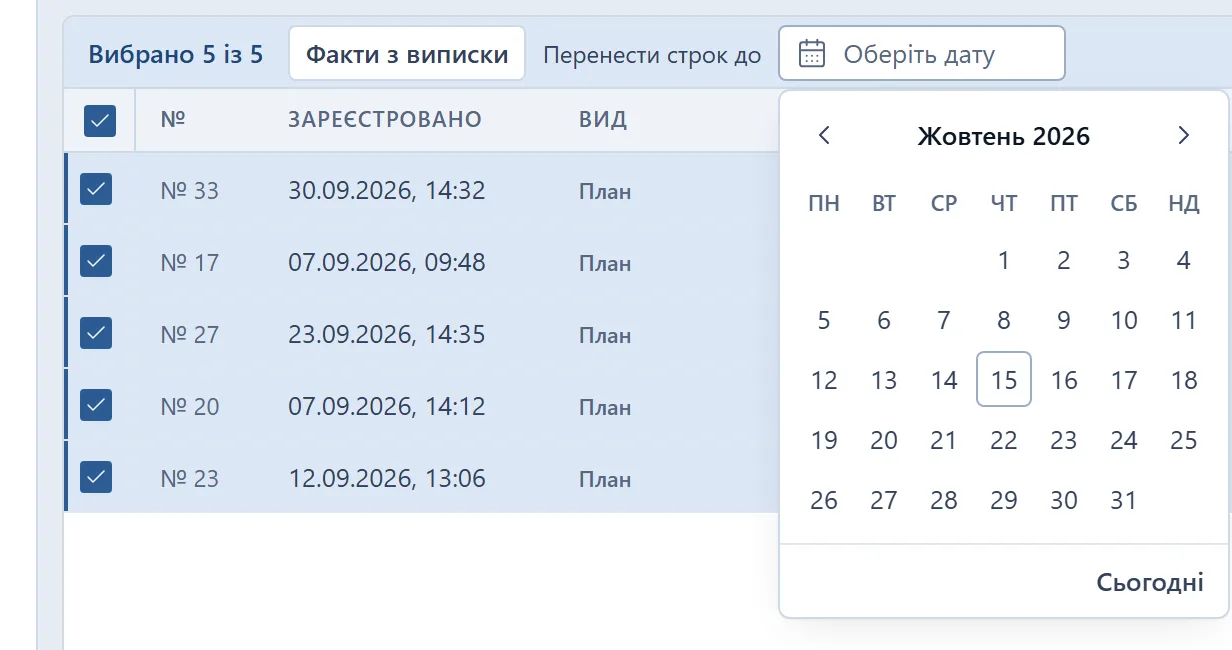Choose day 31 in the calendar
The width and height of the screenshot is (1232, 650).
pos(1124,500)
